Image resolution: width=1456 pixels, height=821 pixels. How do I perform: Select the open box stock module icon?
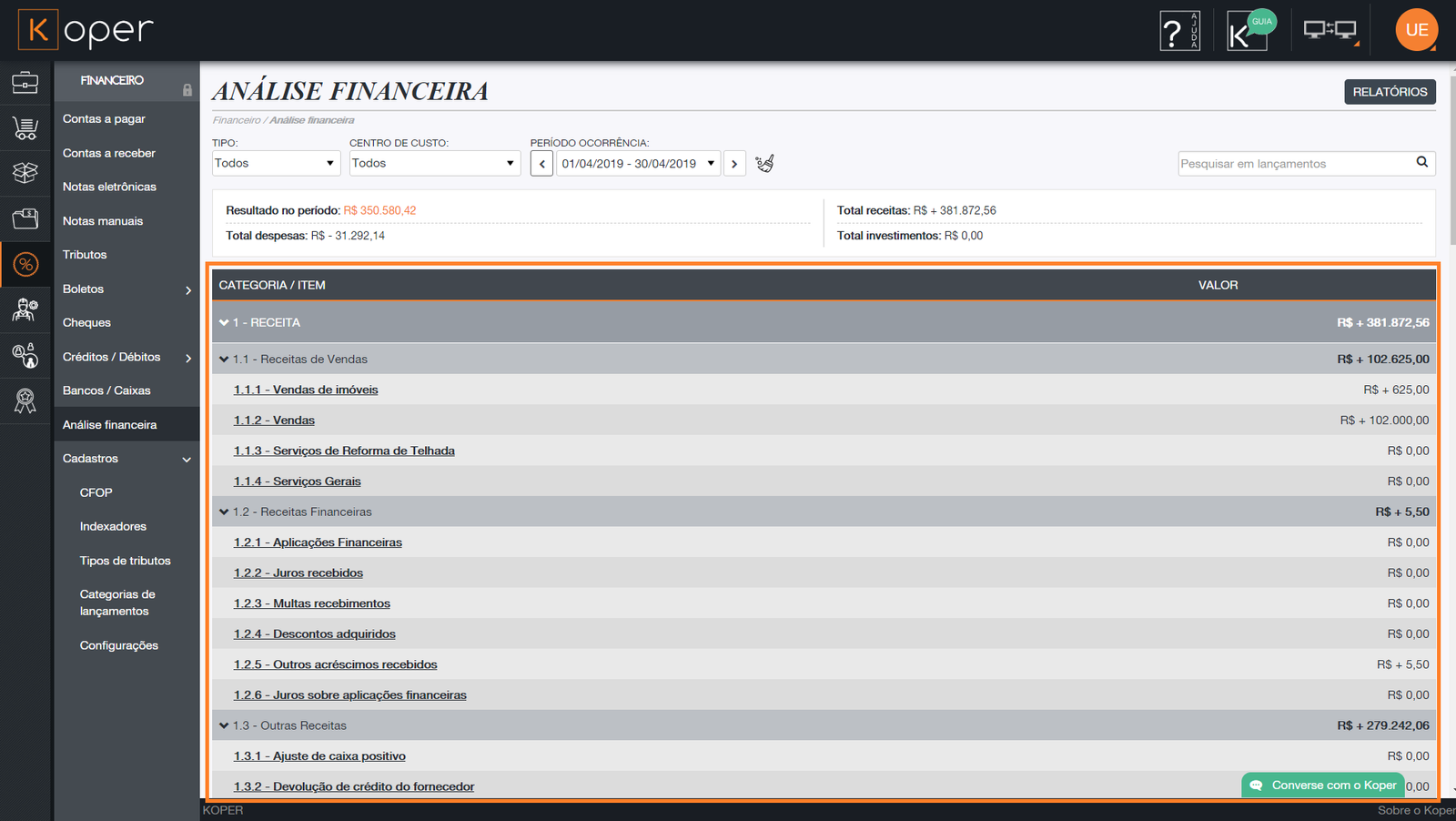25,172
